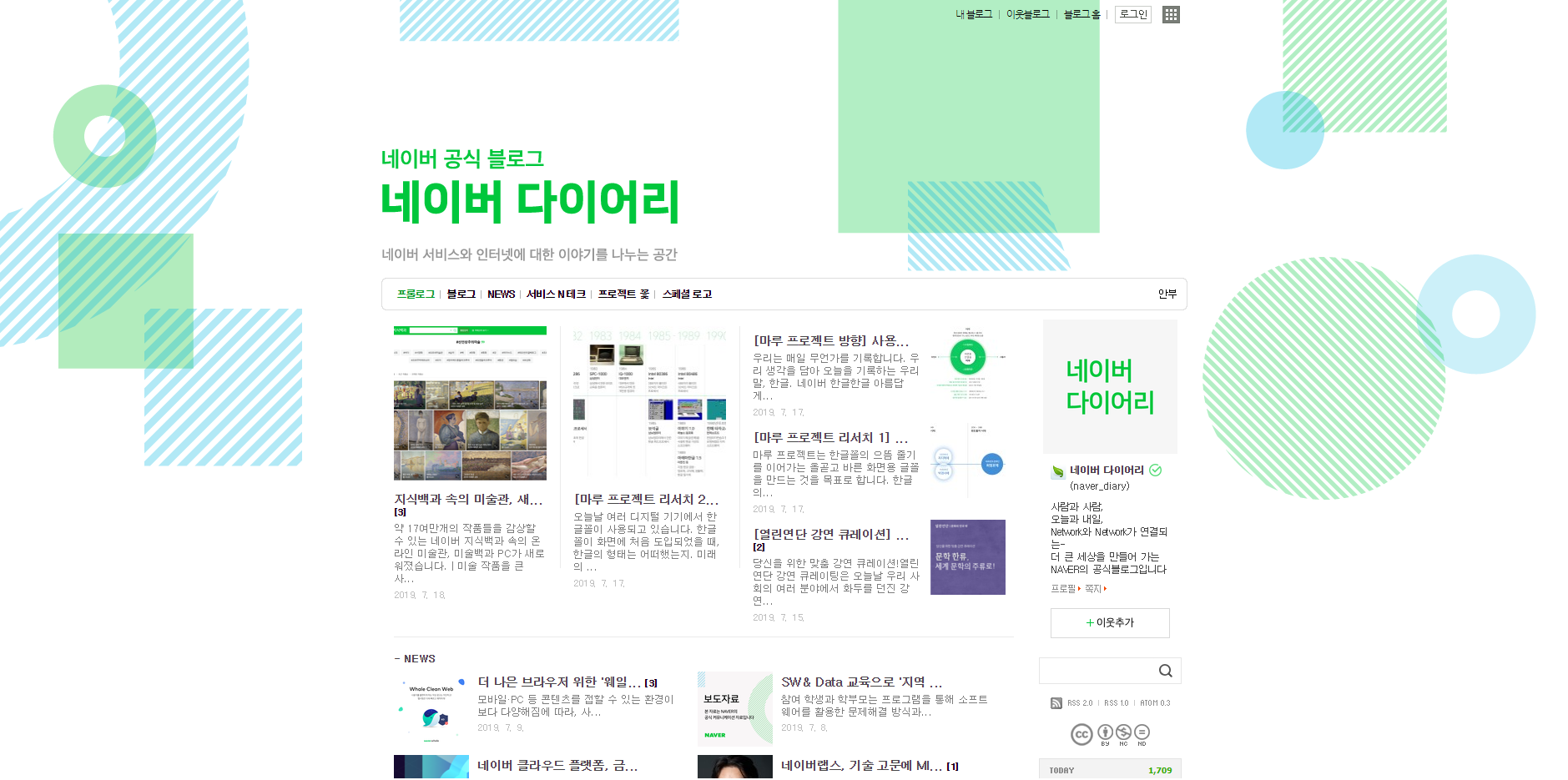Click the NC non-commercial license icon
Viewport: 1568px width, 780px height.
click(1125, 734)
